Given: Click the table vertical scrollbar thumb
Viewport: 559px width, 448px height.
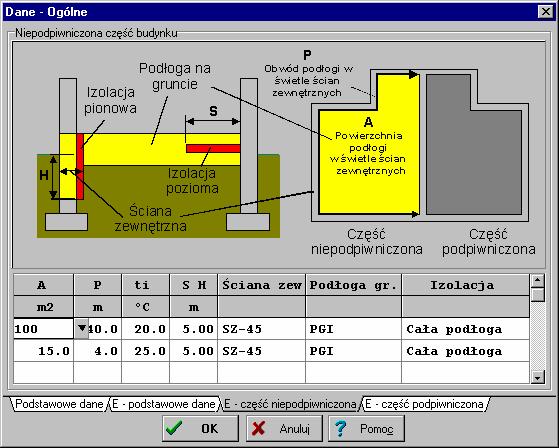Looking at the screenshot, I should [x=537, y=294].
